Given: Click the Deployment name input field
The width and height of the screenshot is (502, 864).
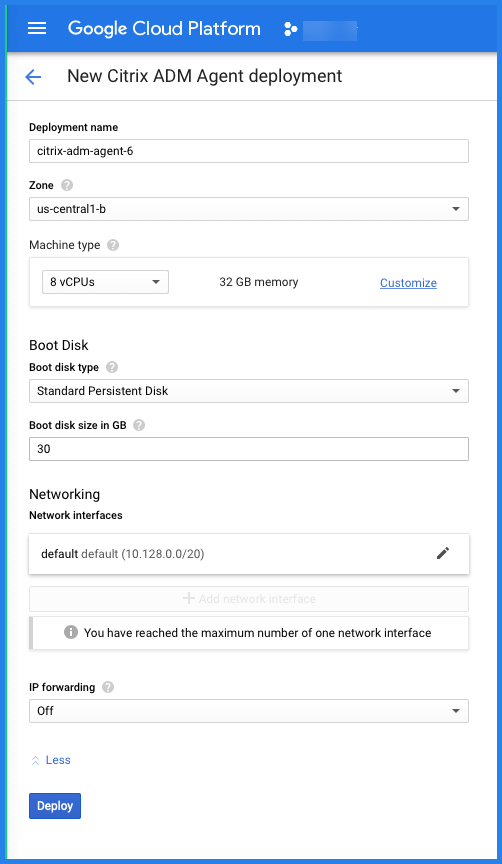Looking at the screenshot, I should coord(249,151).
